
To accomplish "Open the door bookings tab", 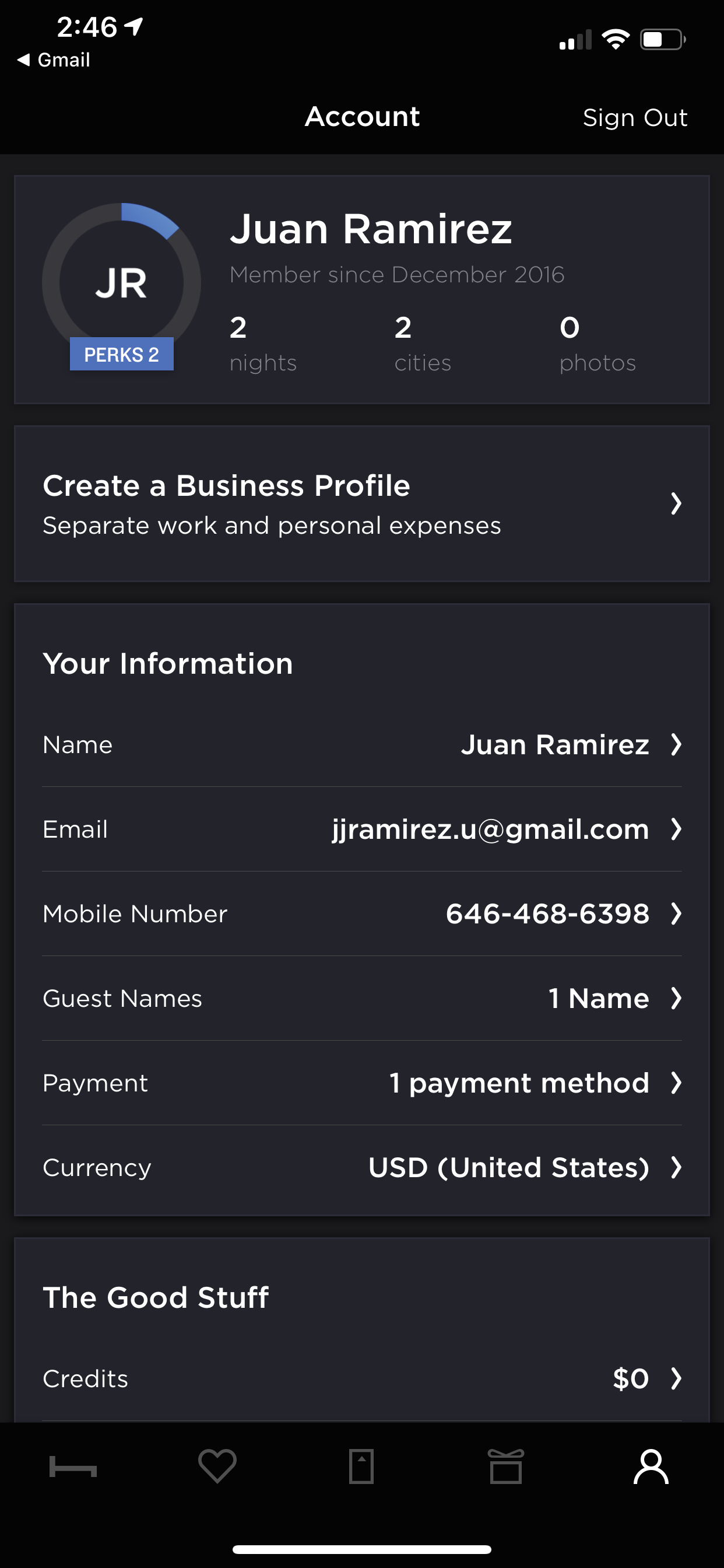I will (361, 1466).
